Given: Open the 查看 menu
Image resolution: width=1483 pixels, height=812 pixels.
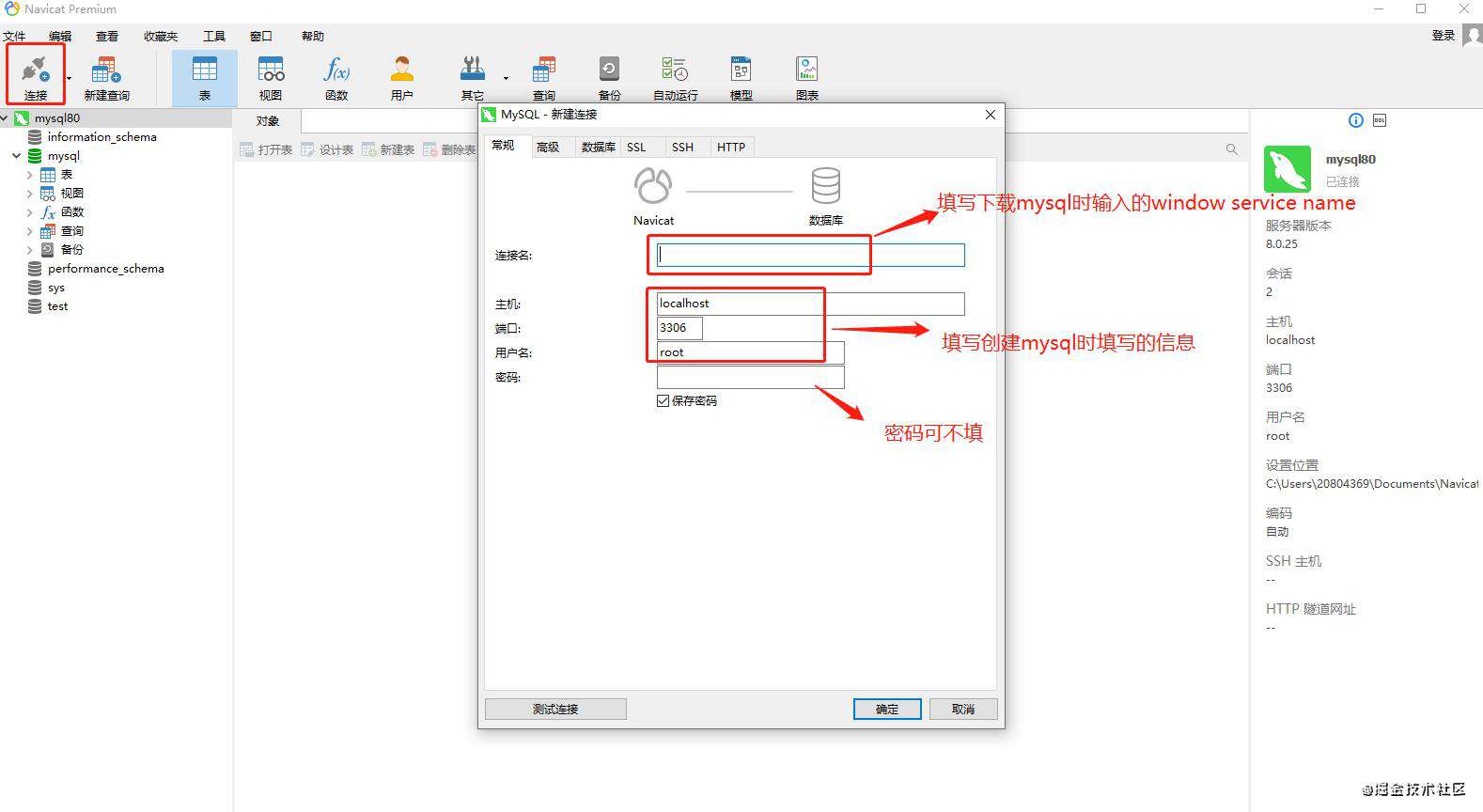Looking at the screenshot, I should [x=107, y=37].
